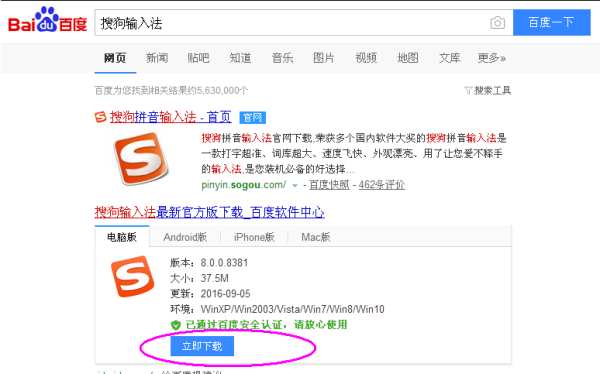Click the 立即下载 download button
This screenshot has height=374, width=600.
[x=202, y=346]
